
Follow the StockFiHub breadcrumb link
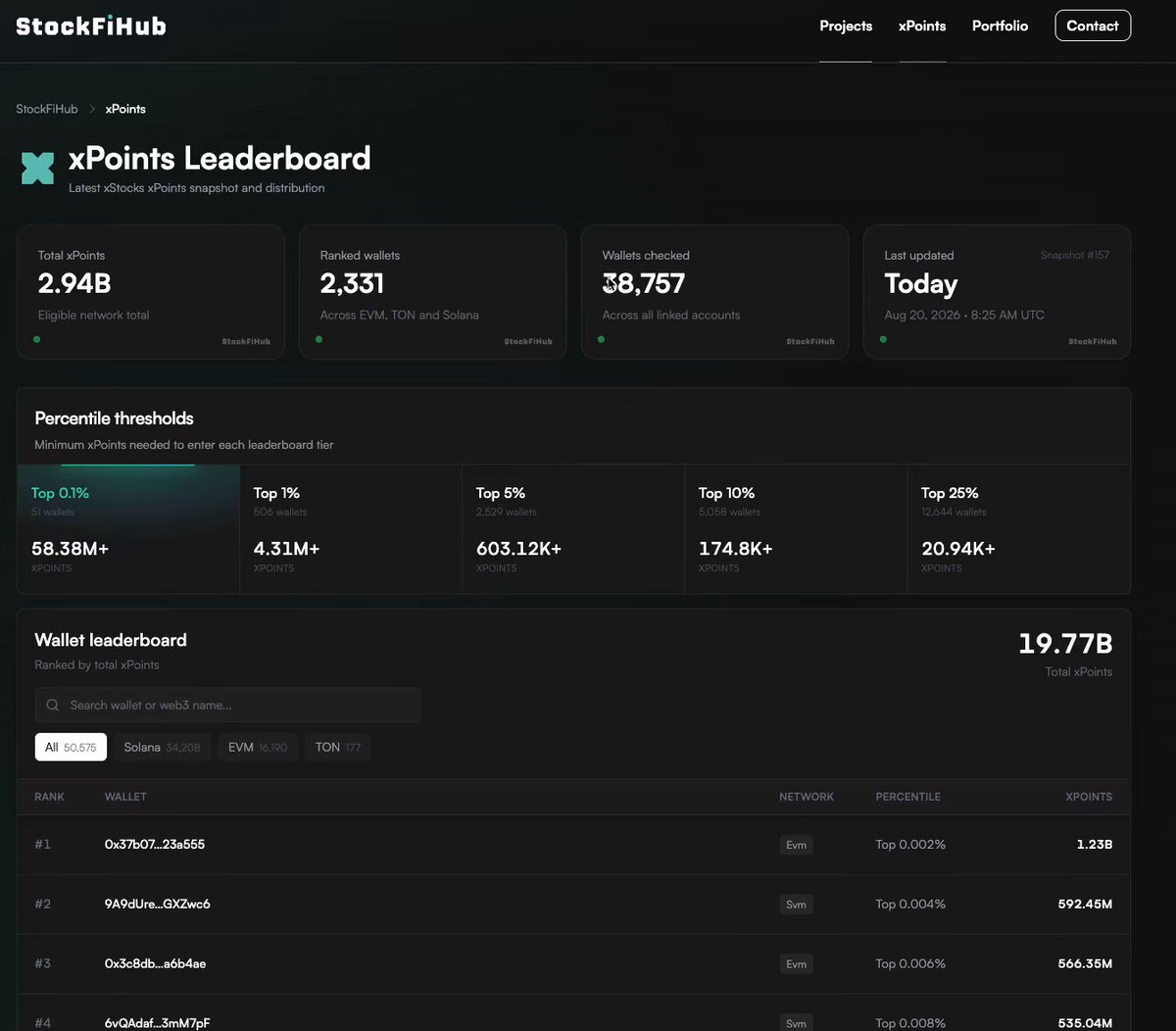coord(47,109)
